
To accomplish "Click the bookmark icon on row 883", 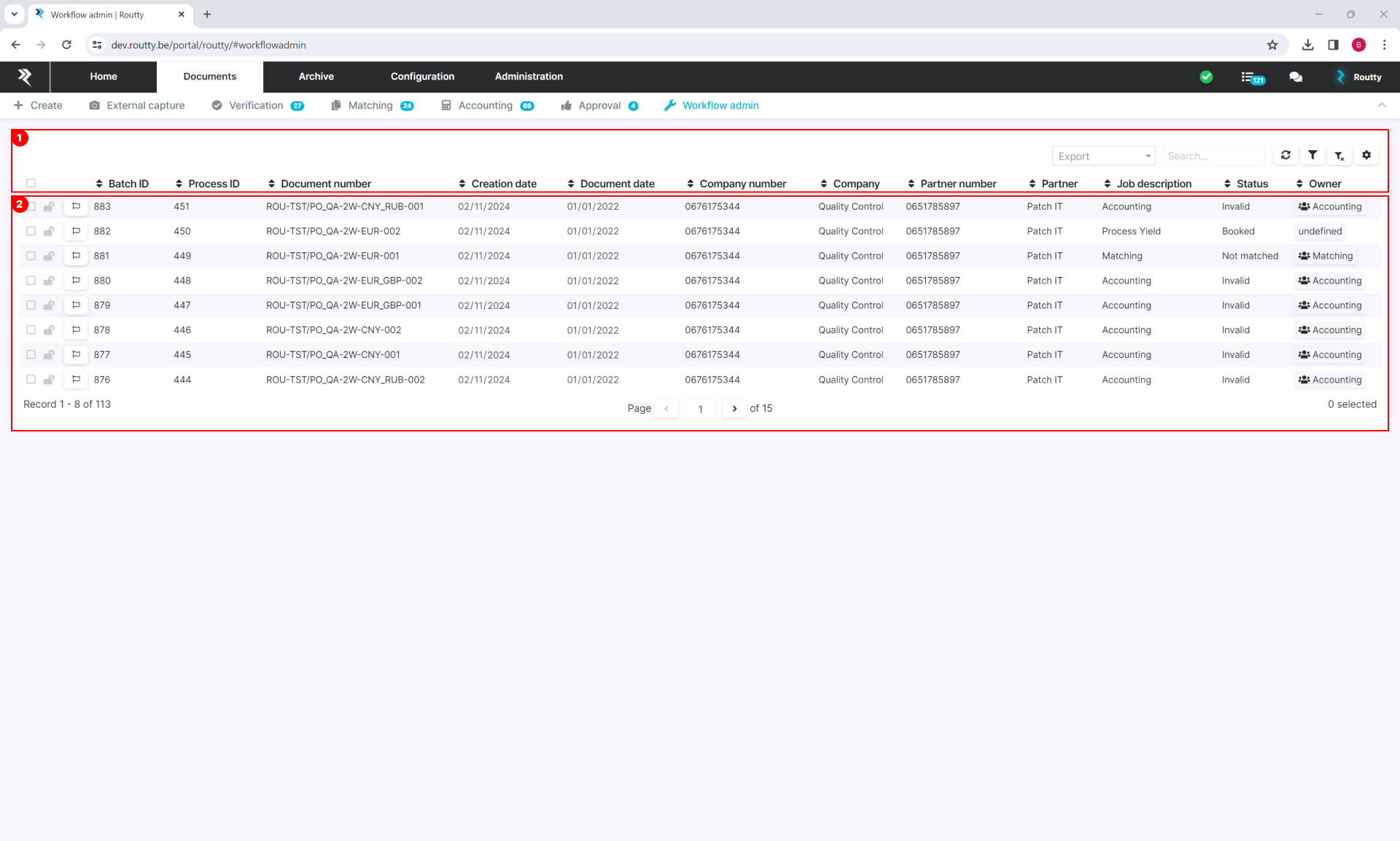I will [x=76, y=206].
